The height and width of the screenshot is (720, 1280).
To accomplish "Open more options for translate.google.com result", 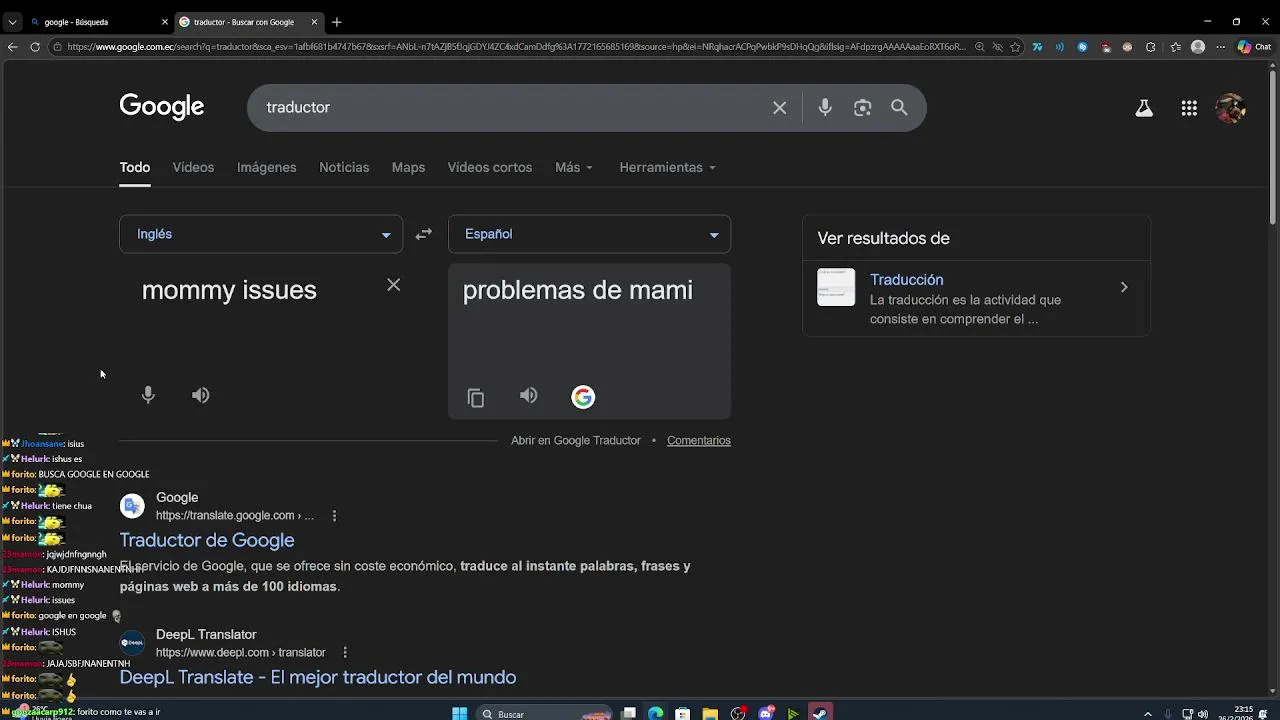I will pos(334,516).
